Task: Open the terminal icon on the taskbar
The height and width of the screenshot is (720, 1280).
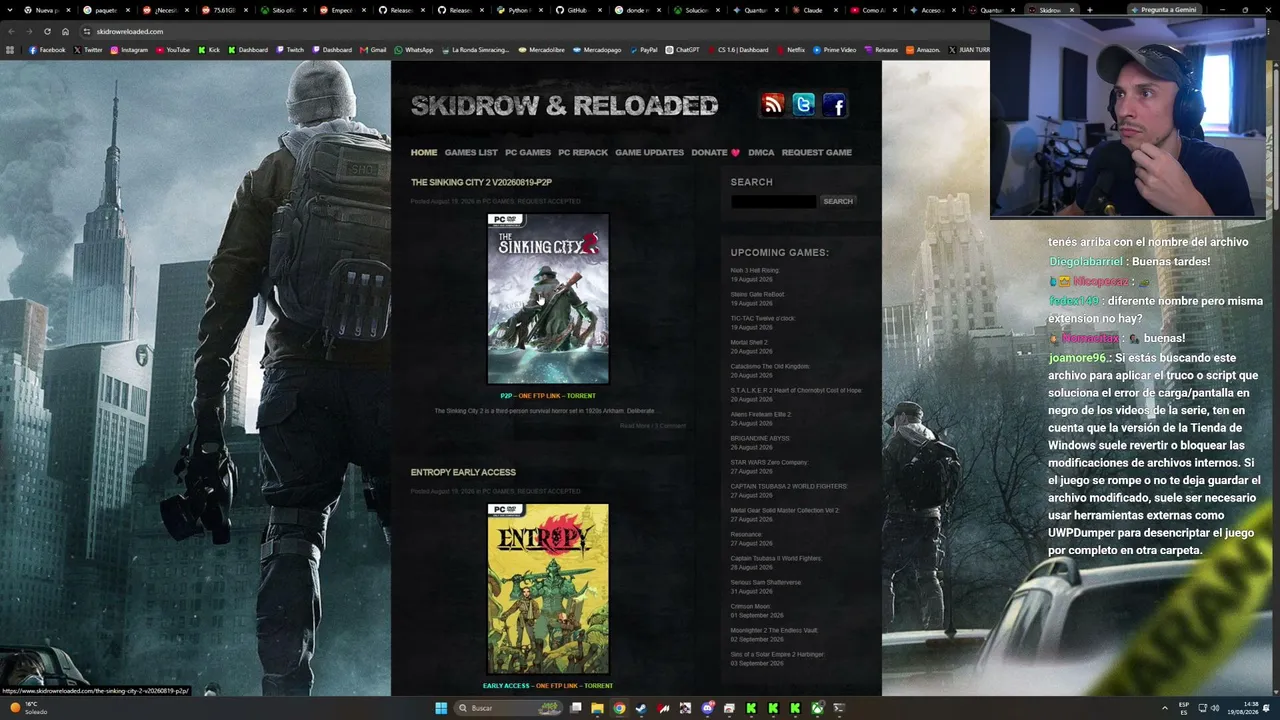Action: tap(840, 708)
